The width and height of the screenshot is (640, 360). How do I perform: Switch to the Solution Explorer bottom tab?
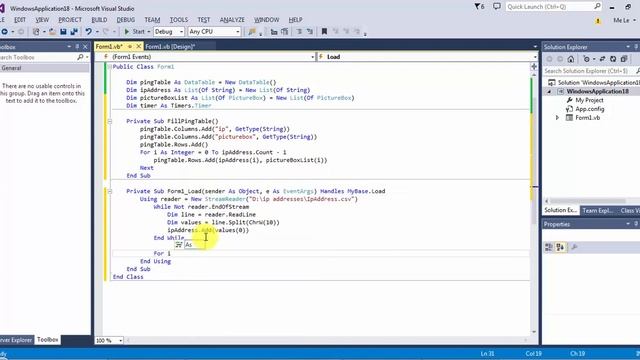561,211
